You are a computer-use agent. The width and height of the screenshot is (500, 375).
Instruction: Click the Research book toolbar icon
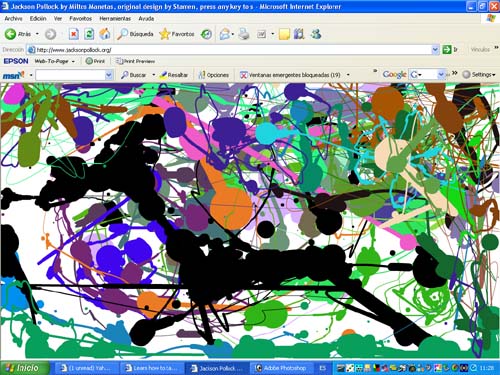(299, 34)
